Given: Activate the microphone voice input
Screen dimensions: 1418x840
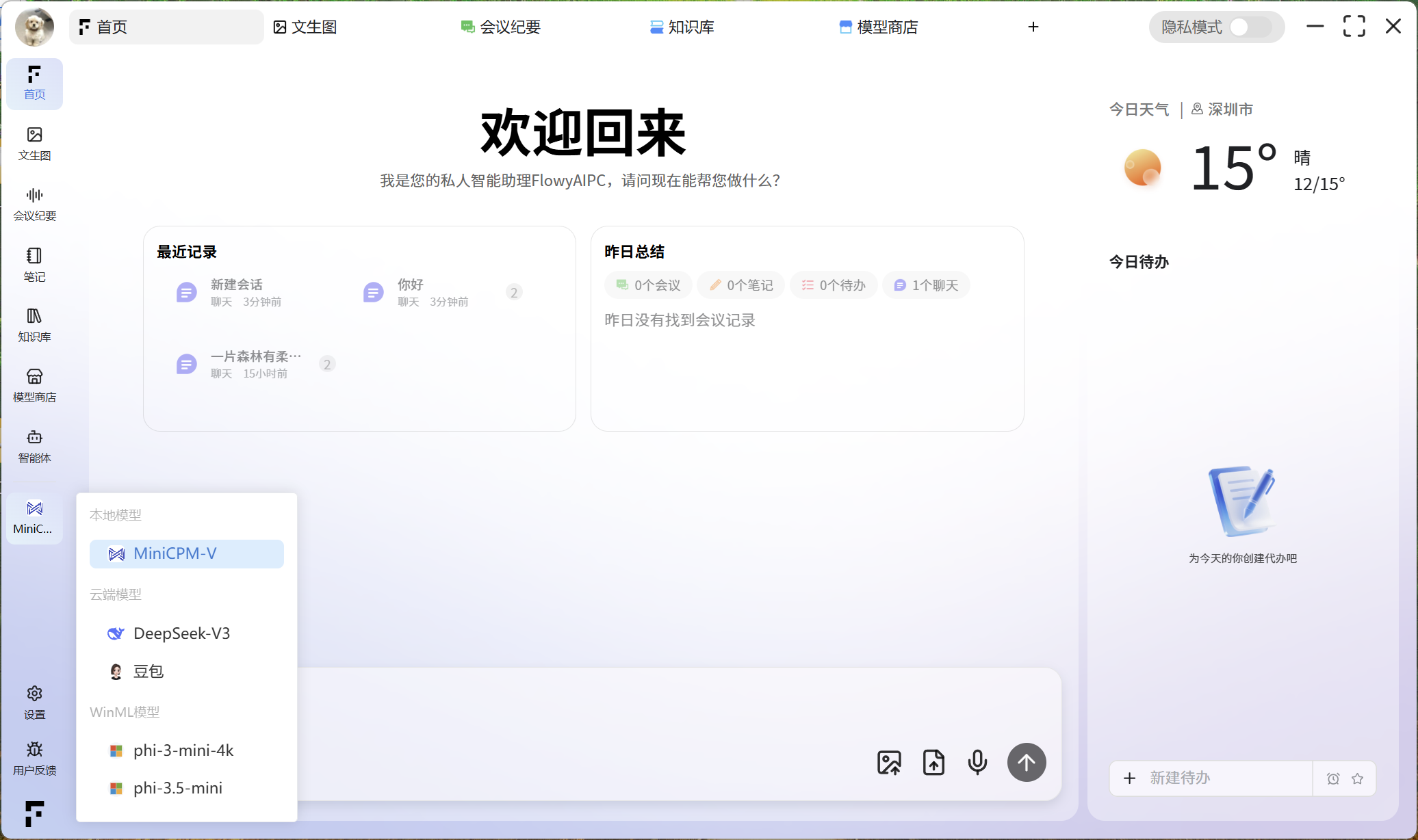Looking at the screenshot, I should coord(977,762).
